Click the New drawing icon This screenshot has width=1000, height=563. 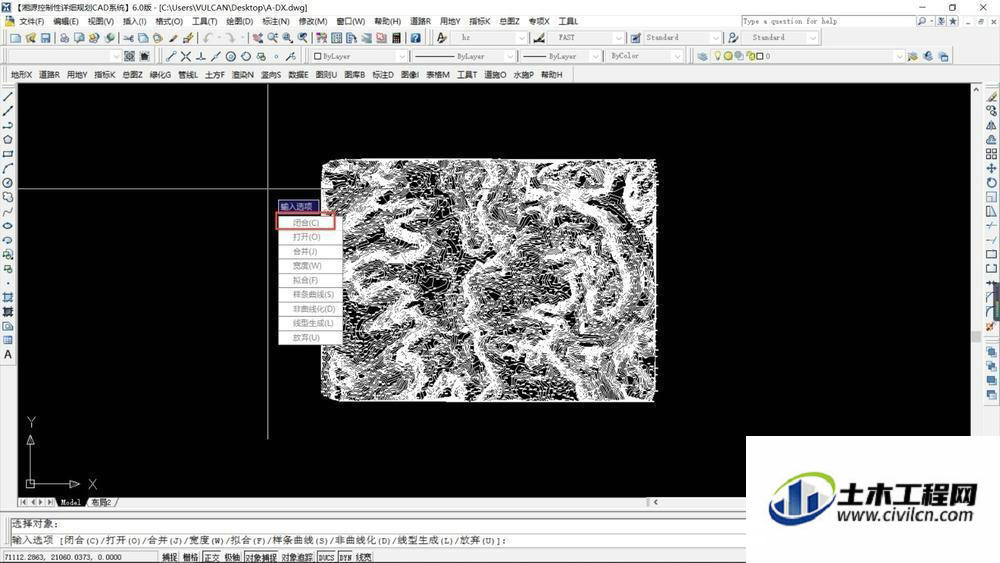tap(15, 38)
